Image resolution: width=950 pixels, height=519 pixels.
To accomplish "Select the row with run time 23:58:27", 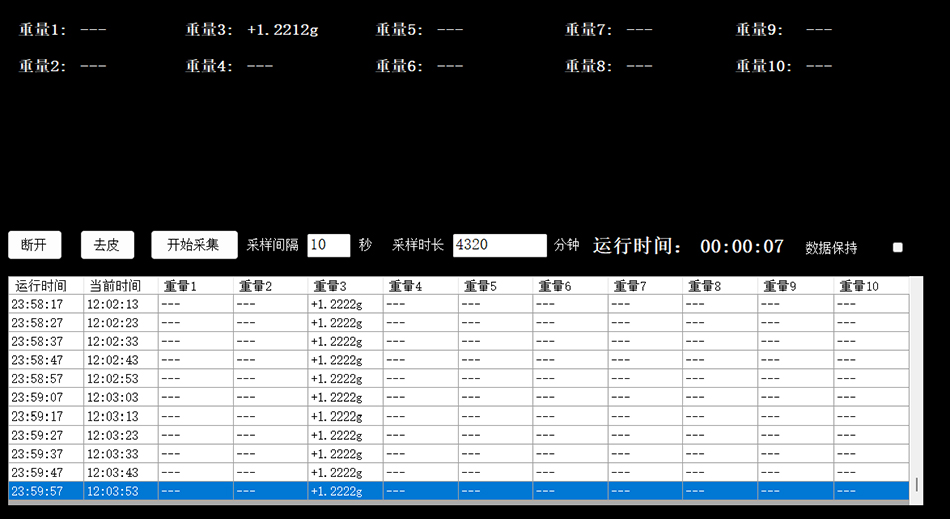I will click(x=459, y=323).
